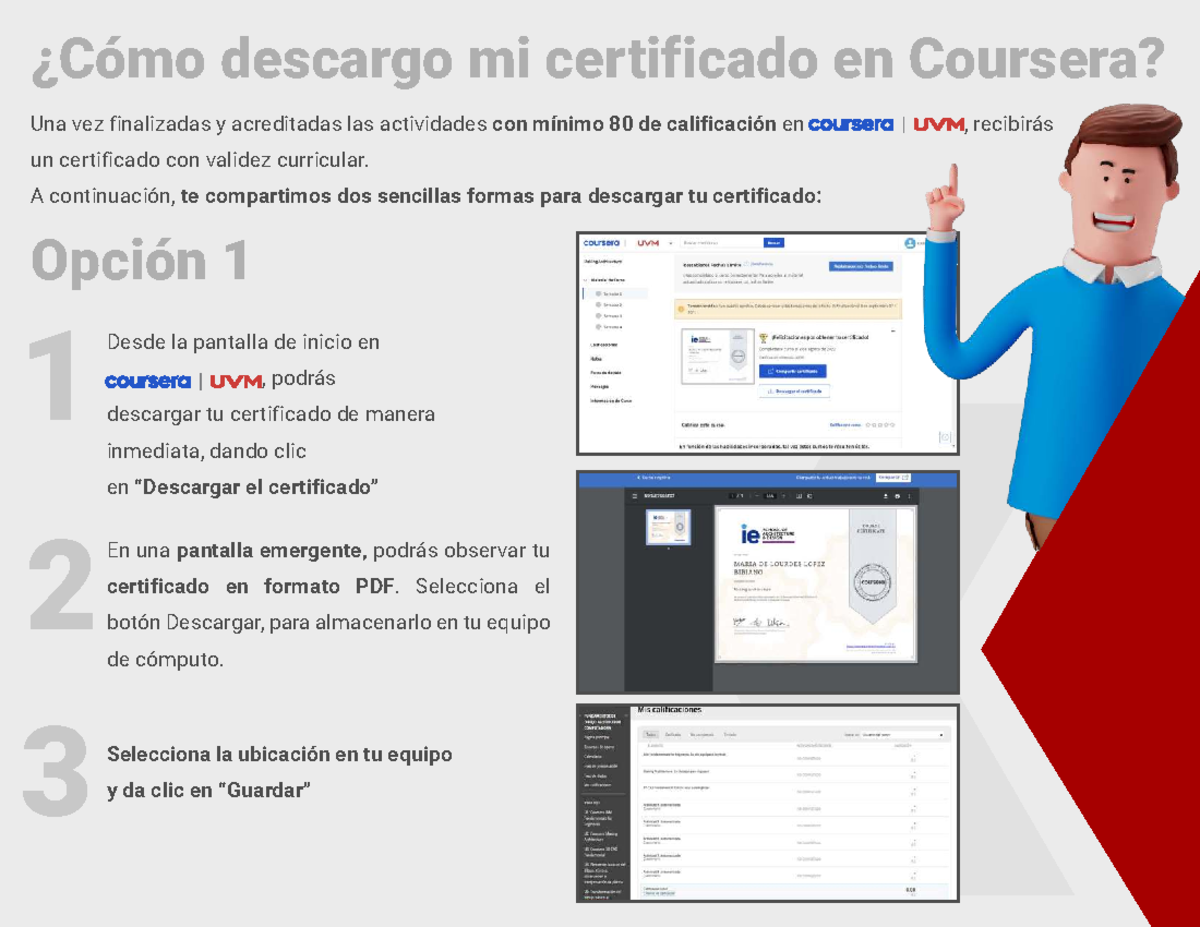Select the user avatar icon on Coursera
The image size is (1200, 927).
coord(910,243)
